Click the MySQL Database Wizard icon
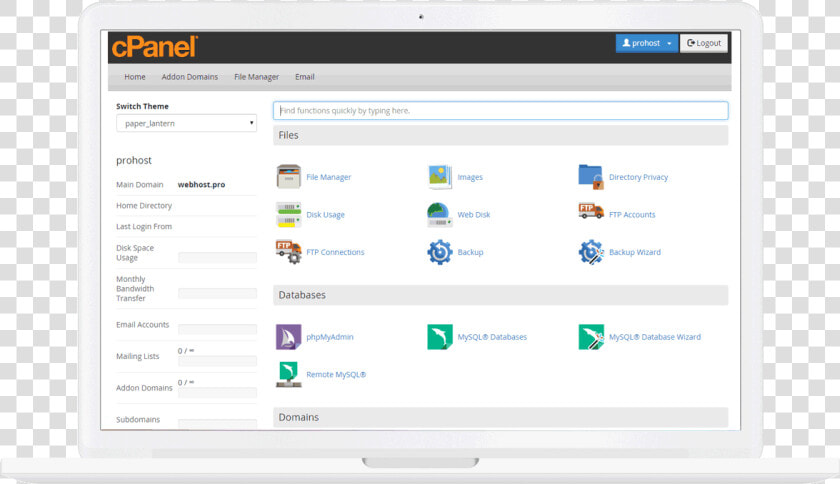This screenshot has height=484, width=840. (x=591, y=337)
